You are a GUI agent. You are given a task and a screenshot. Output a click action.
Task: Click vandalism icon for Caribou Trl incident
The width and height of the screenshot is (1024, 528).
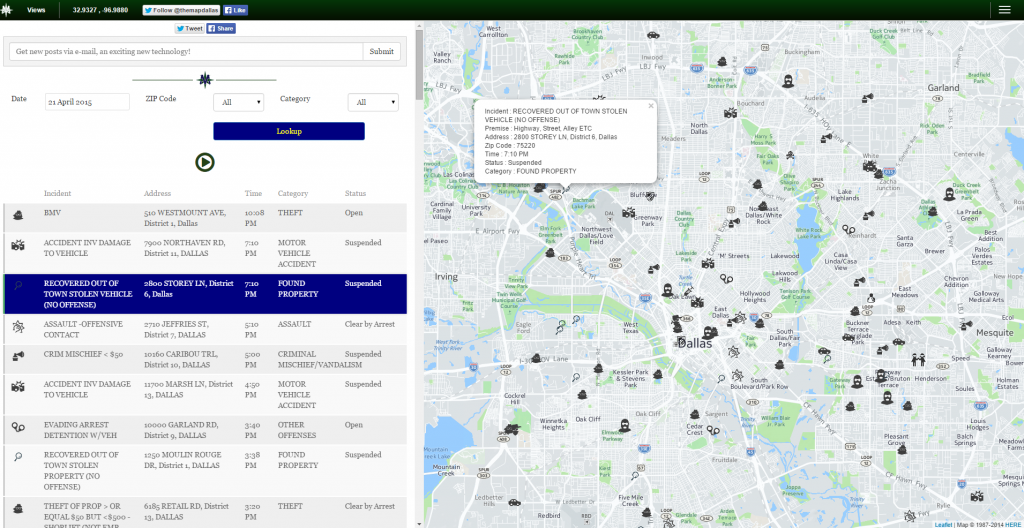click(18, 356)
